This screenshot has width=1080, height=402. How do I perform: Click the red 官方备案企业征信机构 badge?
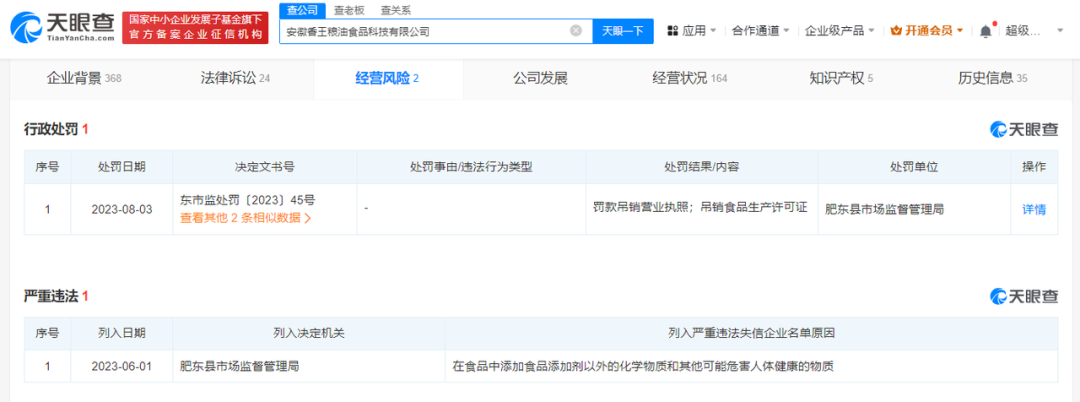tap(195, 35)
